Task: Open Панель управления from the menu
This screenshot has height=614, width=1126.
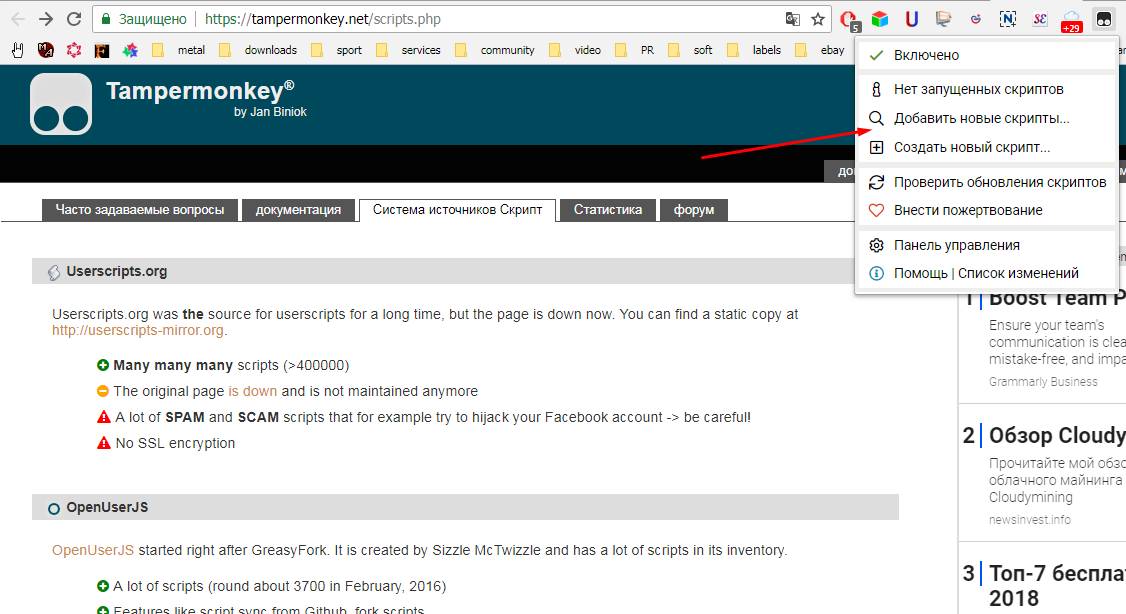Action: pos(987,246)
